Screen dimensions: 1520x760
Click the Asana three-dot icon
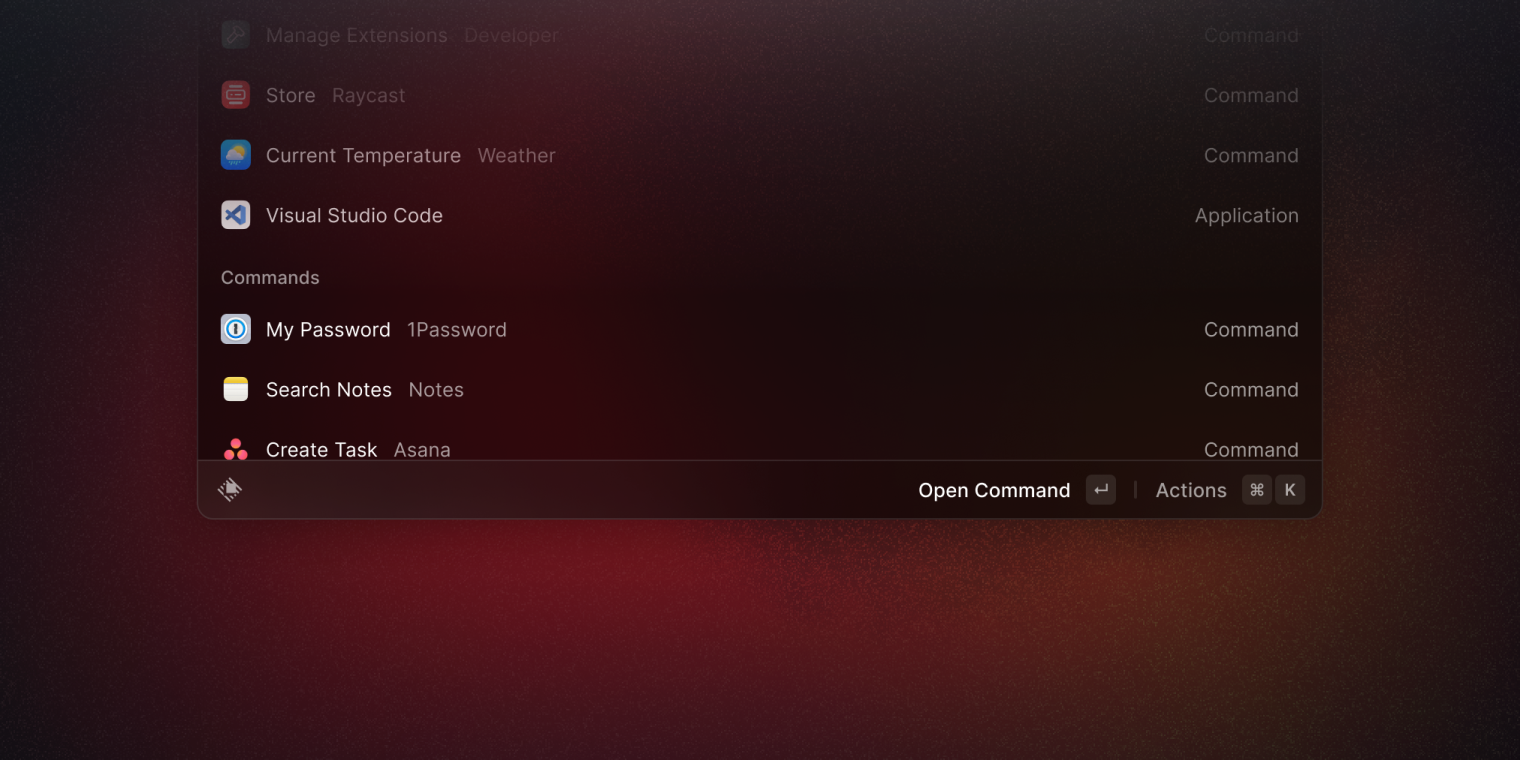point(235,449)
